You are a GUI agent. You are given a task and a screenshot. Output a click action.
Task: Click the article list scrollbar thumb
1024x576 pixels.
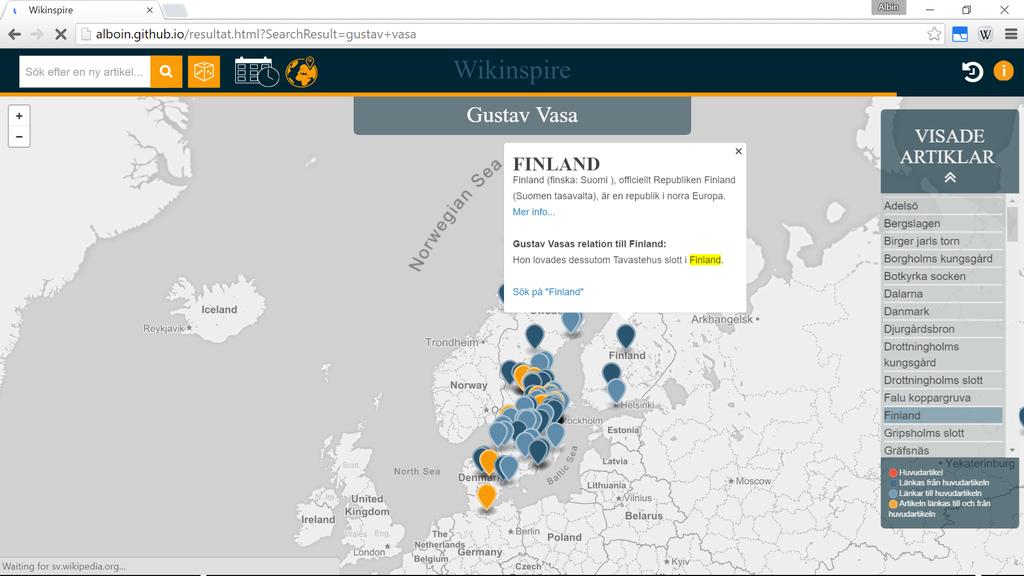[x=1012, y=224]
